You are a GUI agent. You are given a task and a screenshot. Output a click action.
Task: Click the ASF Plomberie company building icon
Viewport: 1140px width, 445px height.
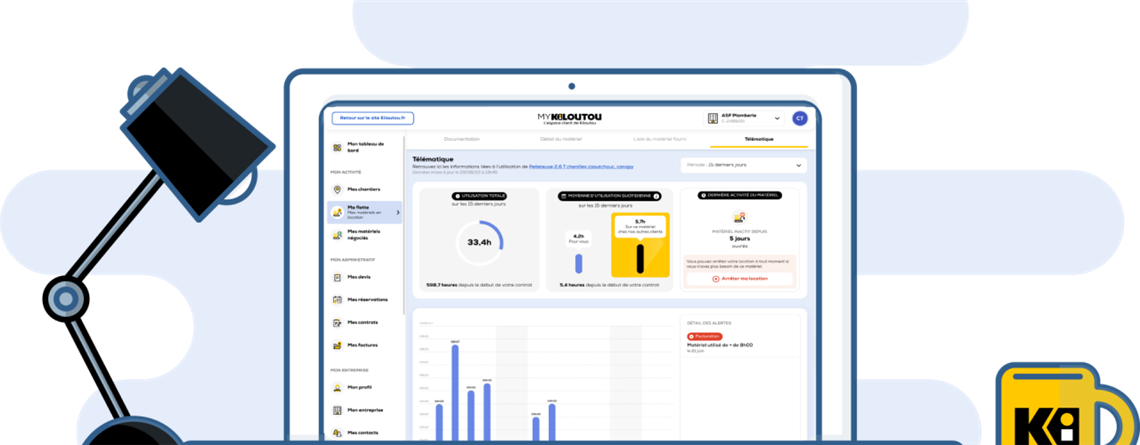[712, 118]
